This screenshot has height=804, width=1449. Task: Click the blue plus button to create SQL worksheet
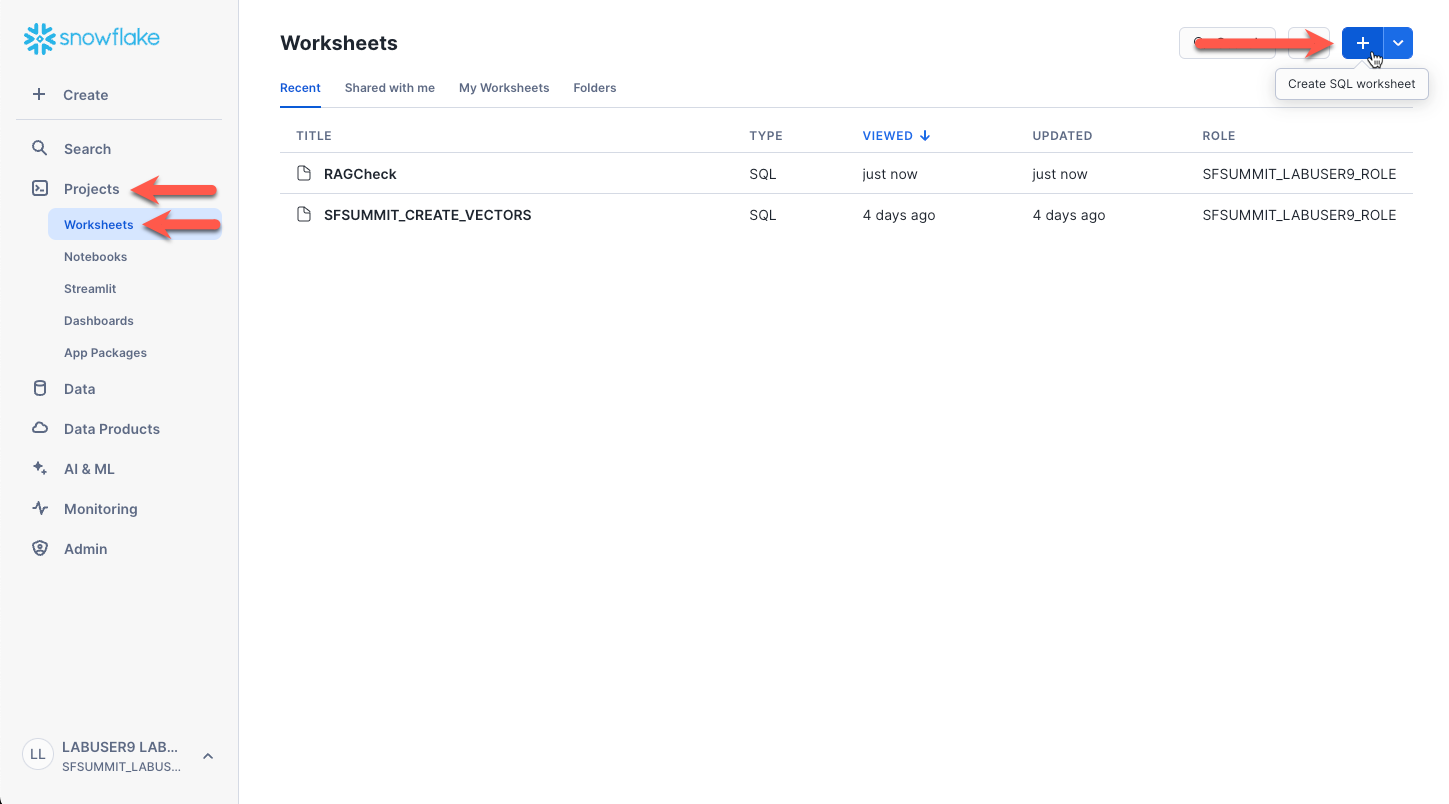(x=1362, y=43)
